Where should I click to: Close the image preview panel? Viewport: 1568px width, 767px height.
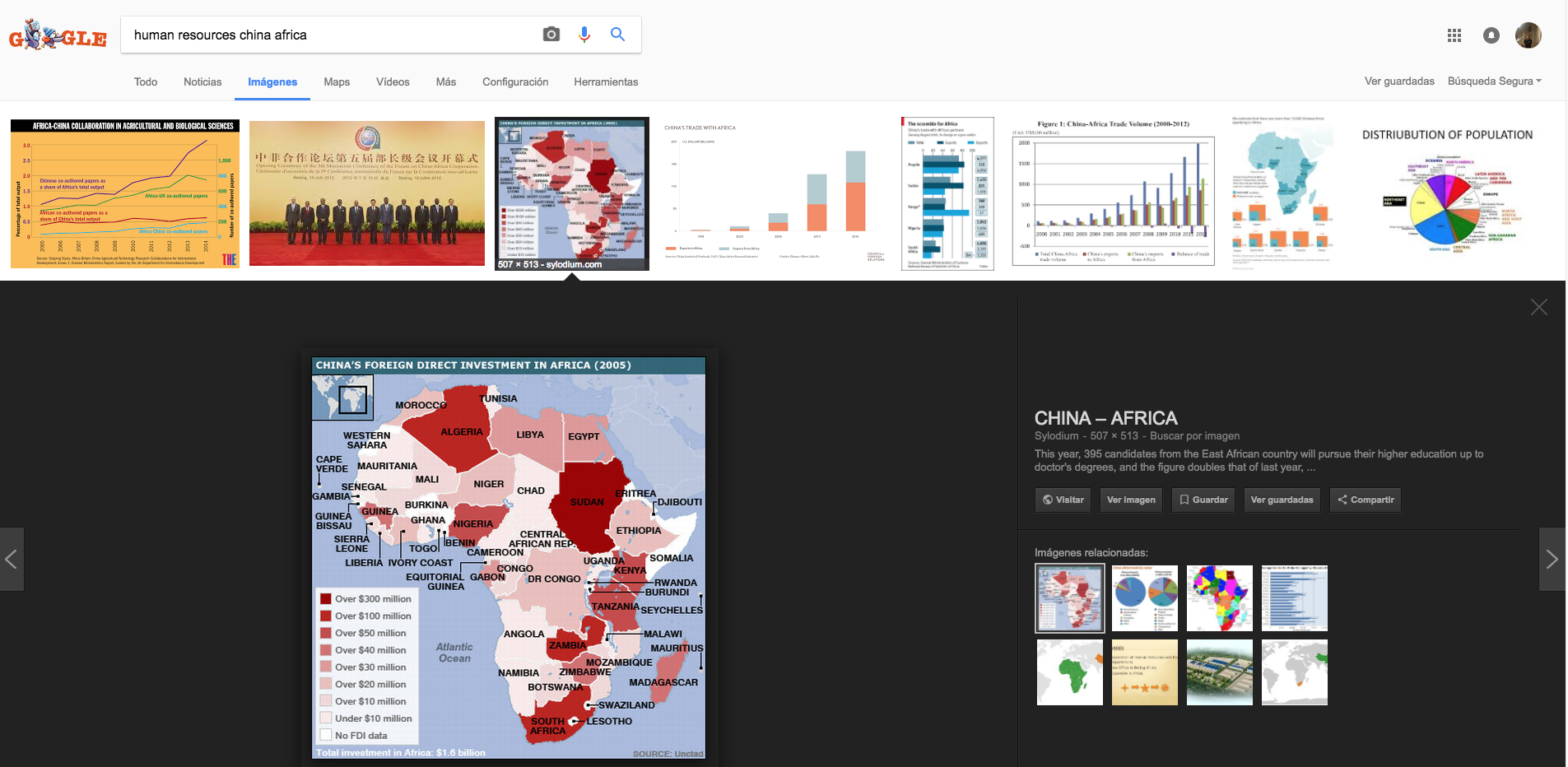pyautogui.click(x=1538, y=307)
